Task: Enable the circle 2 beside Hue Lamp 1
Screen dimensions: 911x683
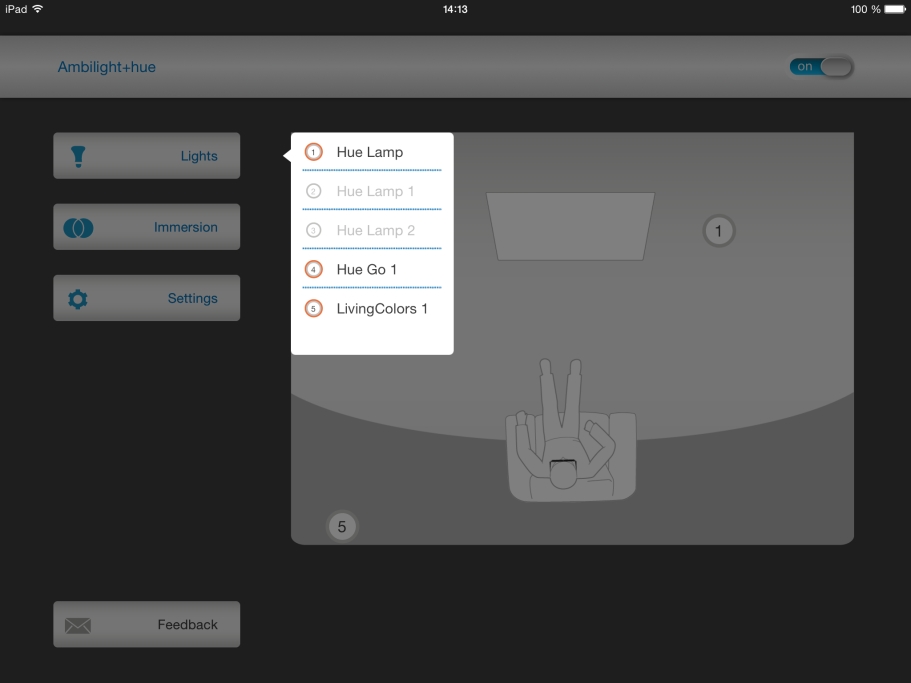Action: [x=314, y=191]
